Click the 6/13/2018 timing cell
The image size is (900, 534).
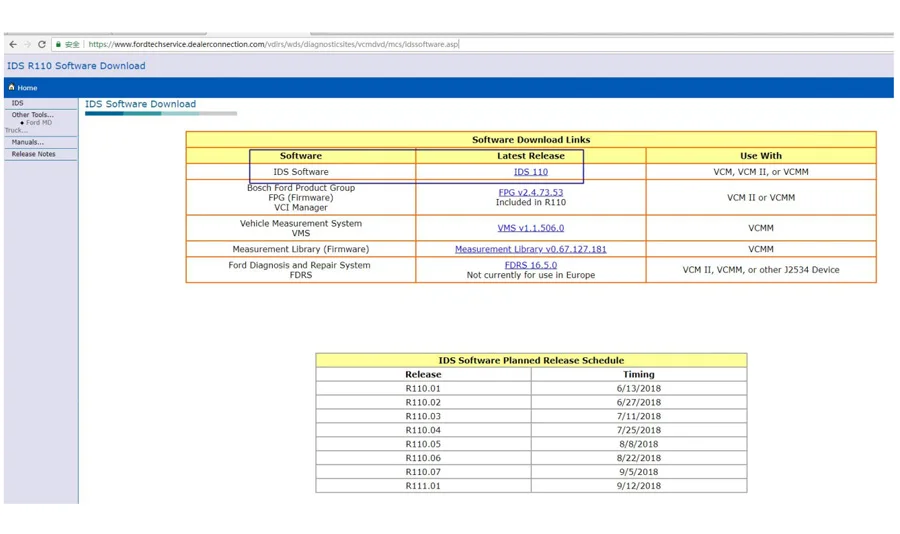coord(639,388)
